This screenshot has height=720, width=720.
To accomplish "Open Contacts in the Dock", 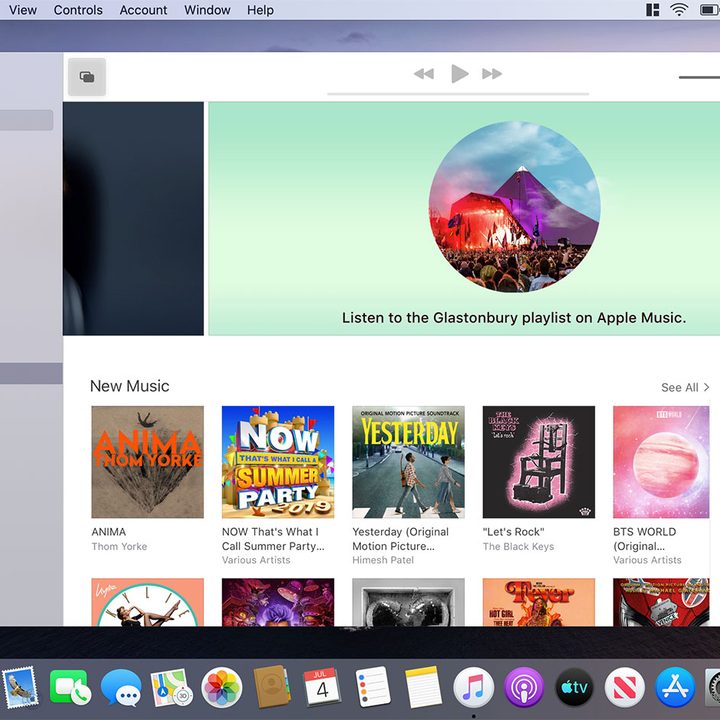I will coord(272,687).
